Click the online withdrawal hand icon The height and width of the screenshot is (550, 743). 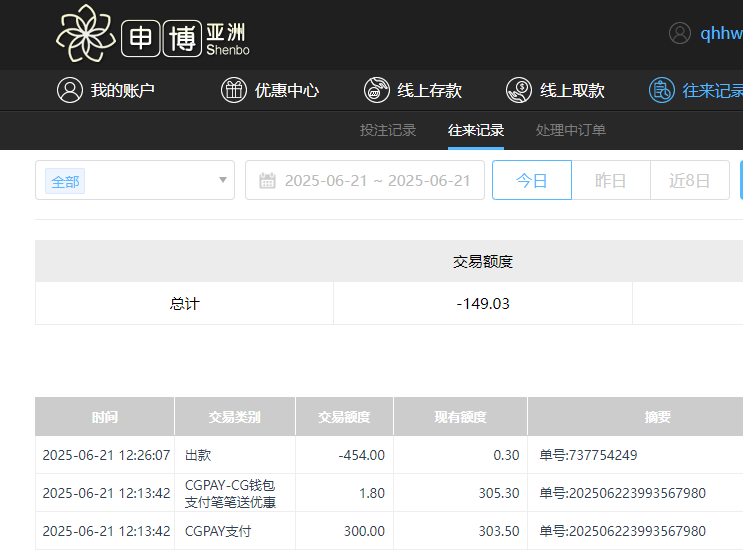pos(518,90)
